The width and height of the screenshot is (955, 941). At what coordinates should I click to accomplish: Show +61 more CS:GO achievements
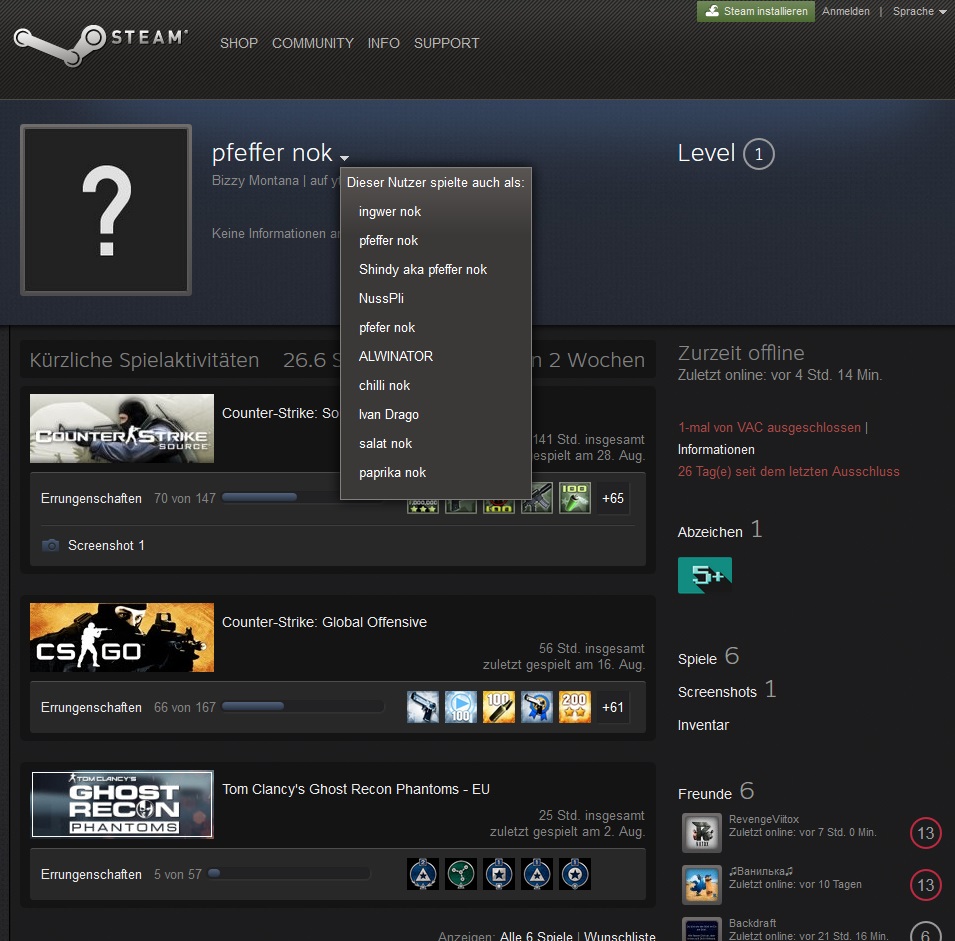coord(613,707)
